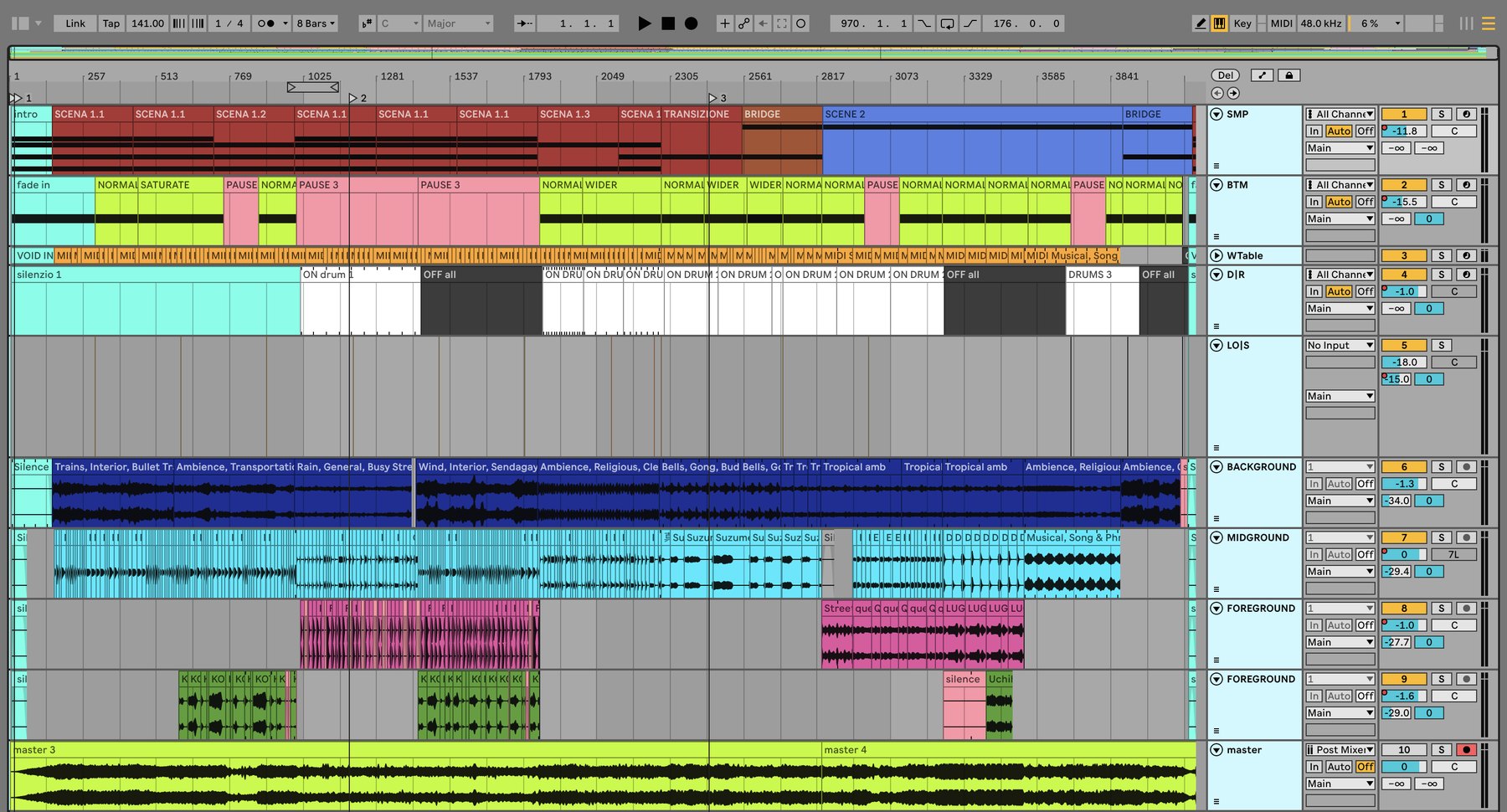Click the time signature 1 / 4 field
This screenshot has width=1507, height=812.
(x=229, y=23)
